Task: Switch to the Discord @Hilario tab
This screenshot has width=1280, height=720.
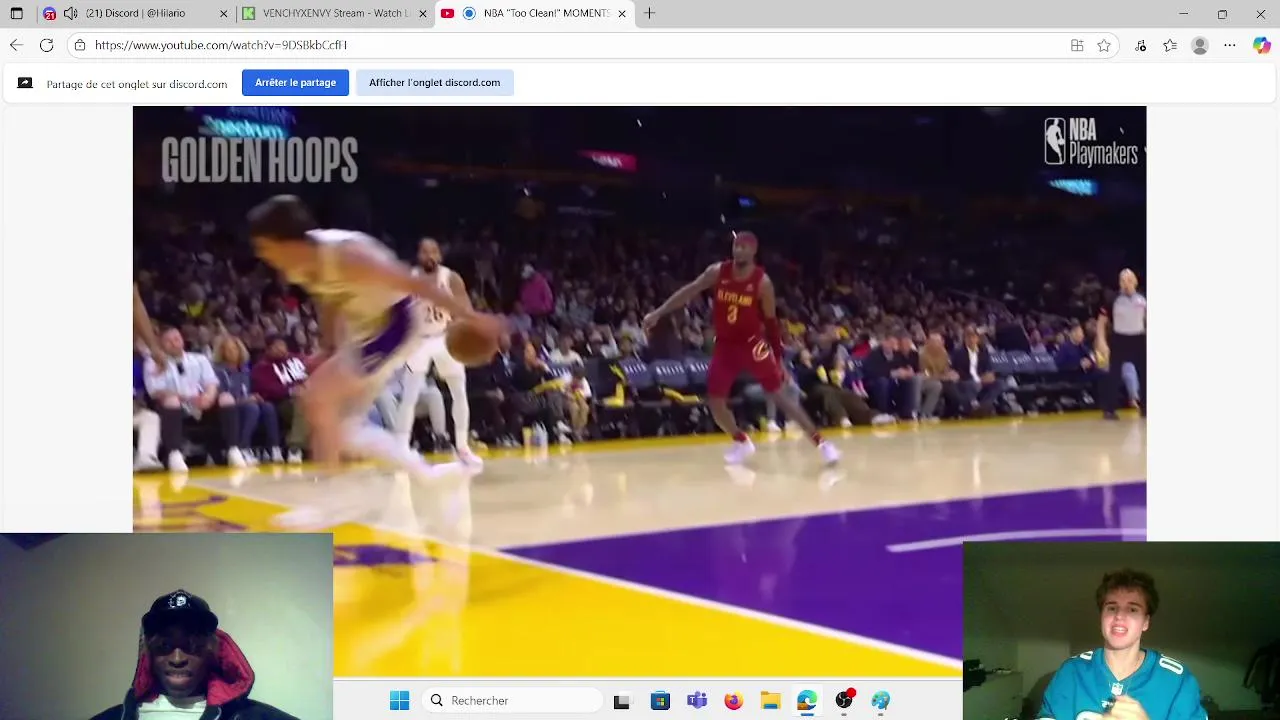Action: 135,14
